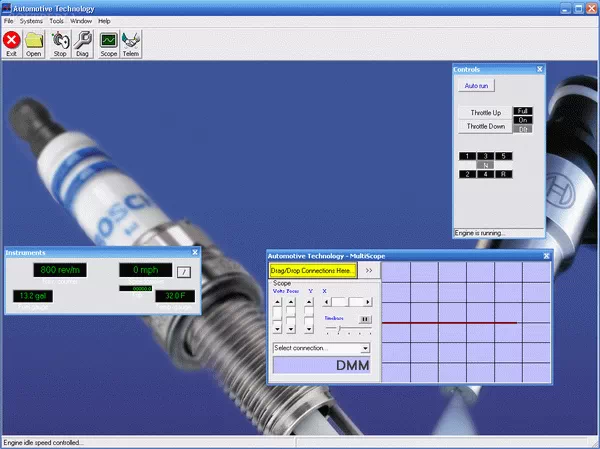Click the yellow Drag/Drop Connections Here field
This screenshot has height=449, width=600.
tap(312, 270)
